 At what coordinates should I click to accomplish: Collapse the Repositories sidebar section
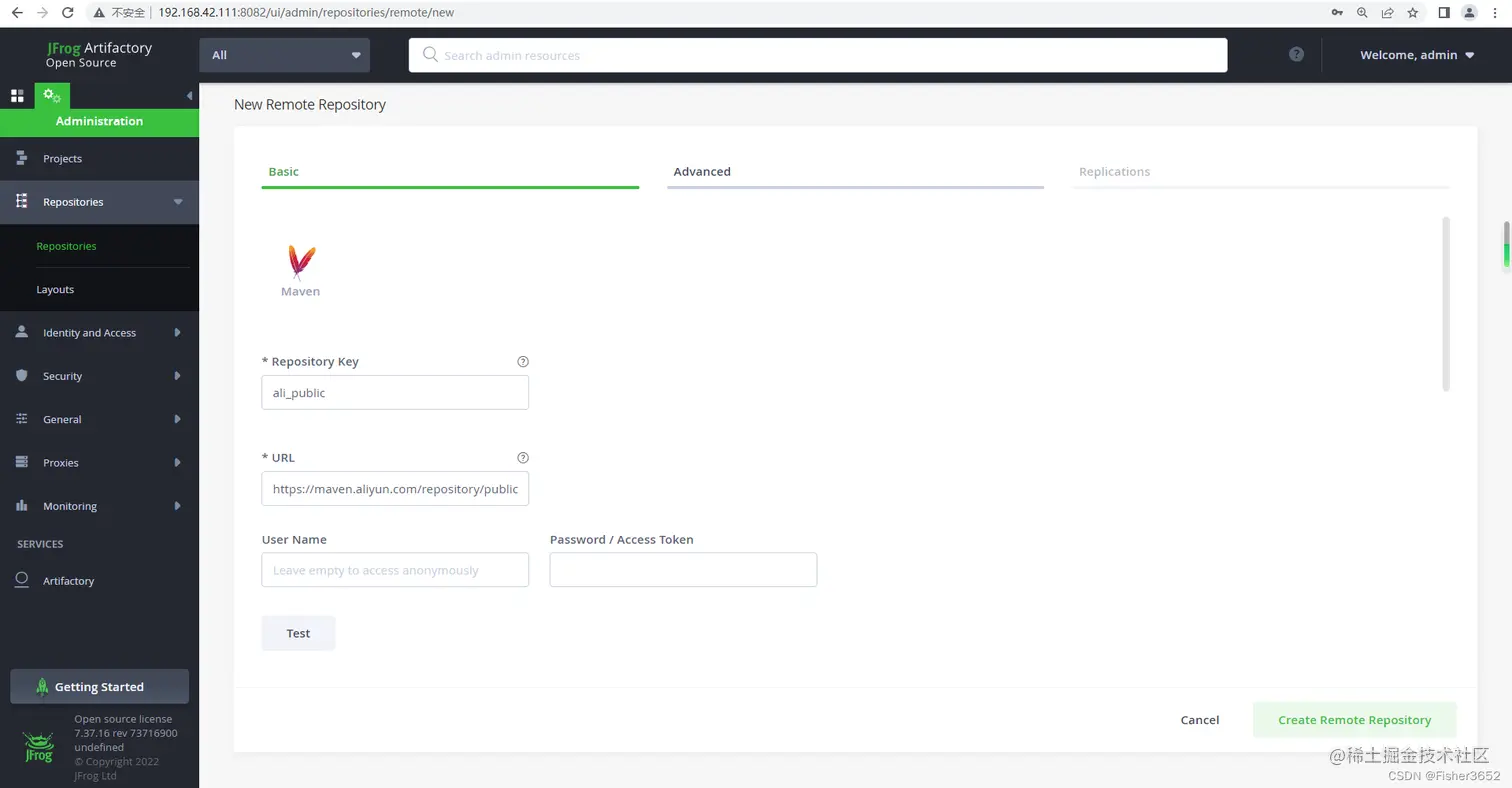pyautogui.click(x=178, y=202)
